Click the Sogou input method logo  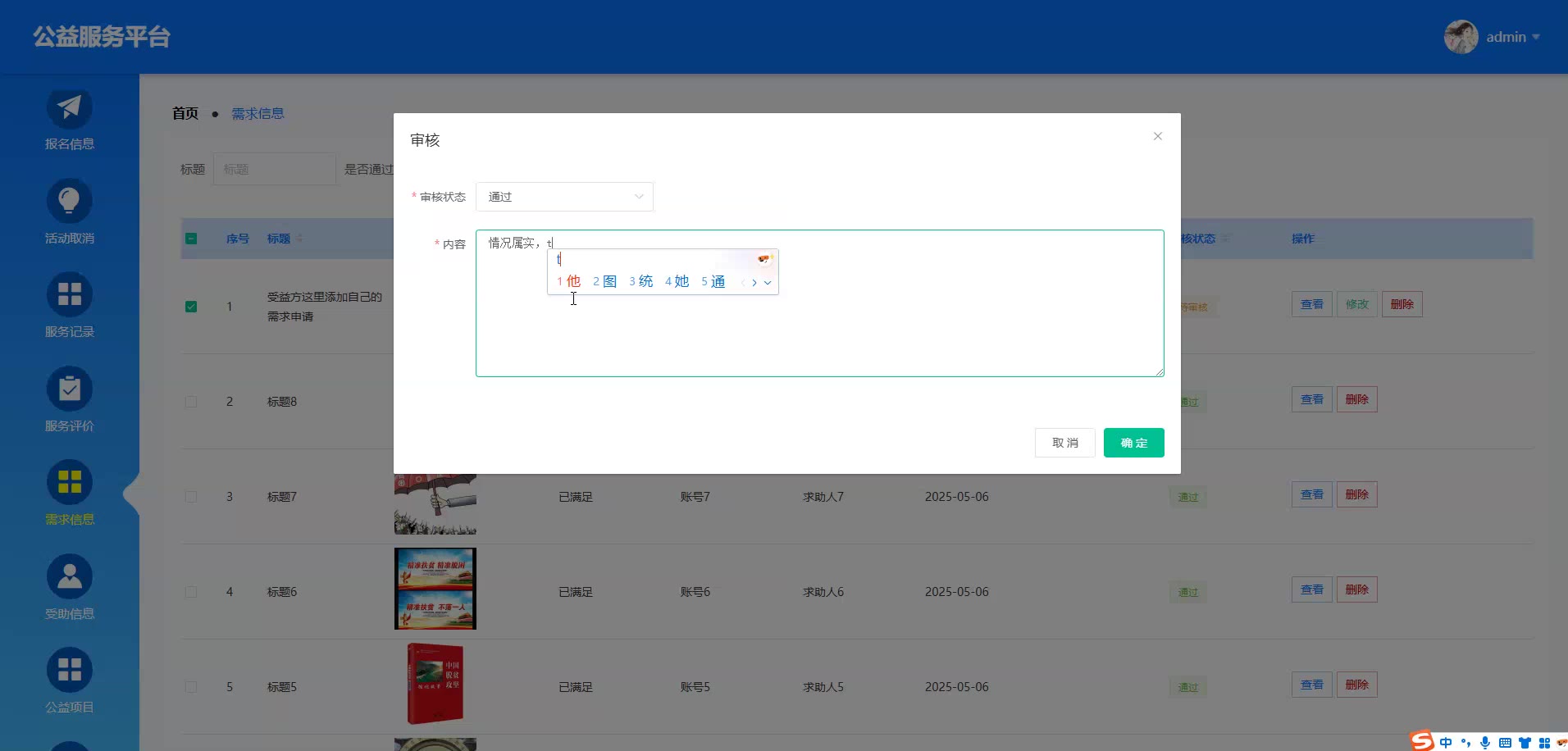pyautogui.click(x=1422, y=741)
